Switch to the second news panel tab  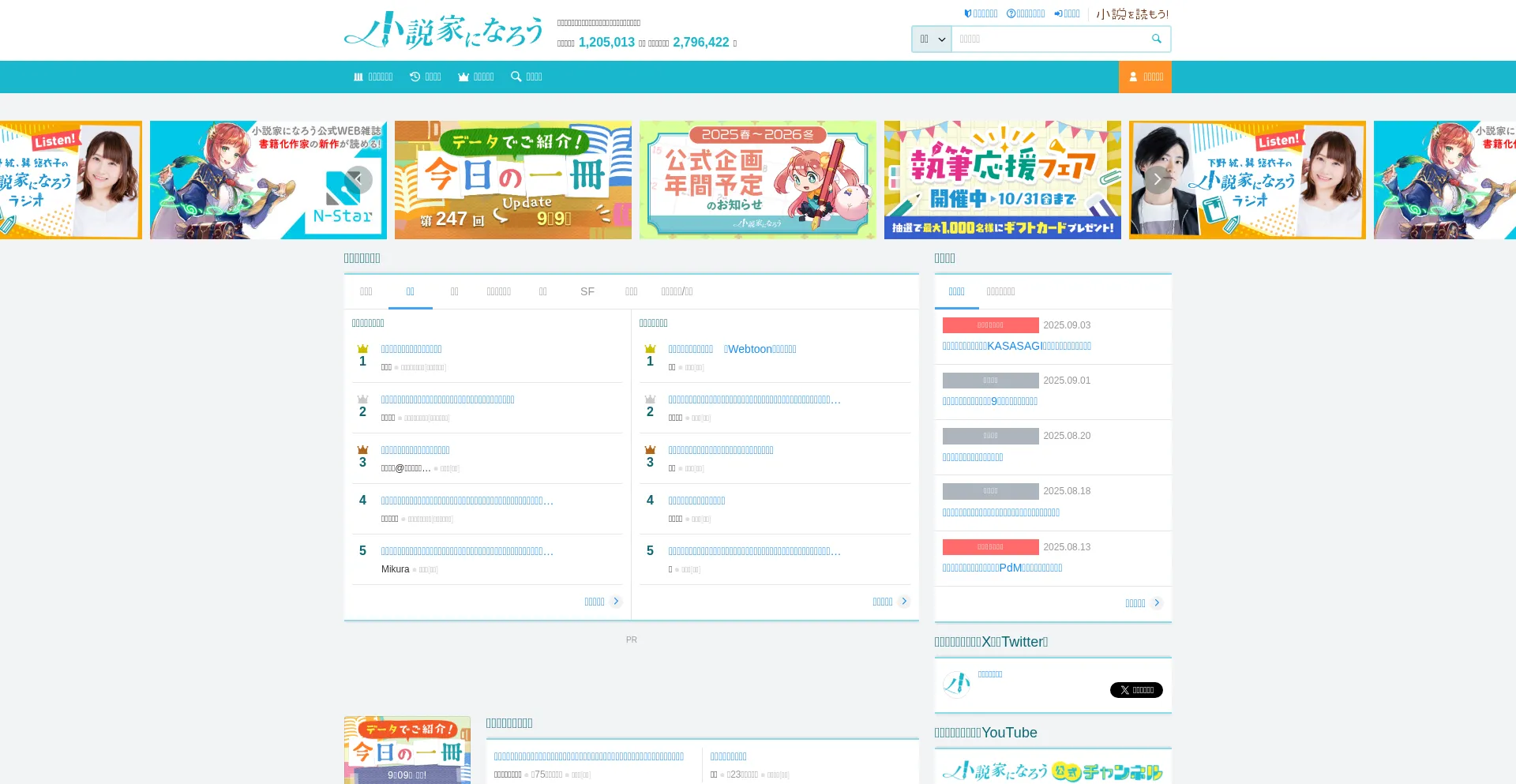pos(1001,291)
